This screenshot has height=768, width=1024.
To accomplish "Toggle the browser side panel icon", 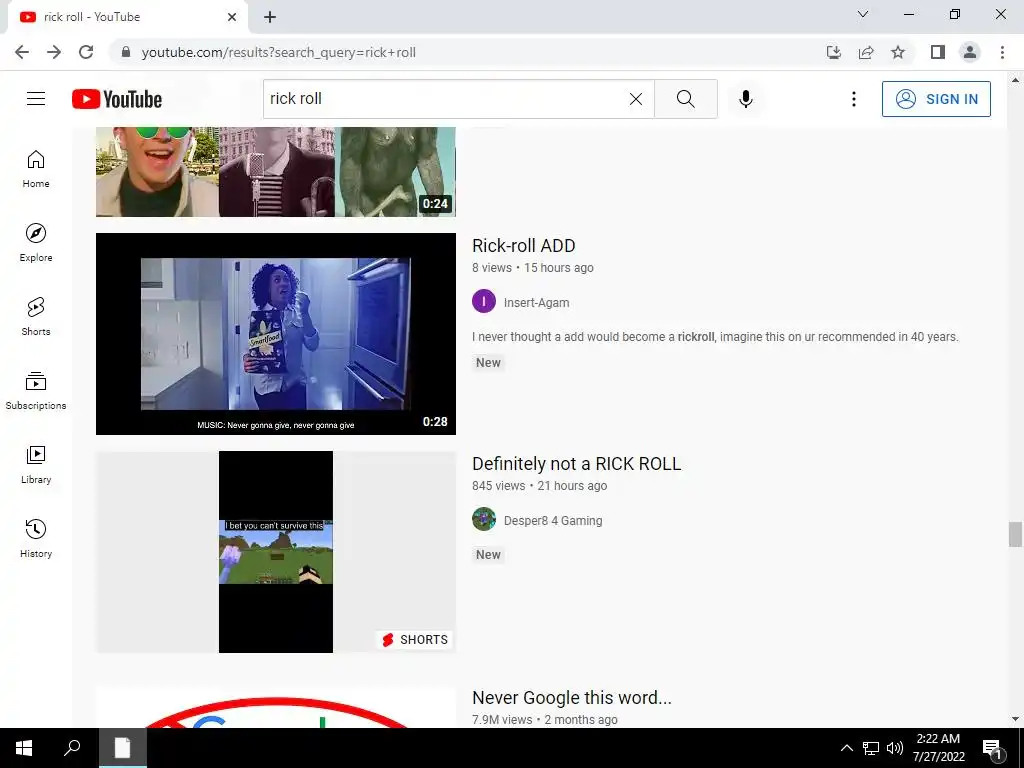I will [x=938, y=52].
